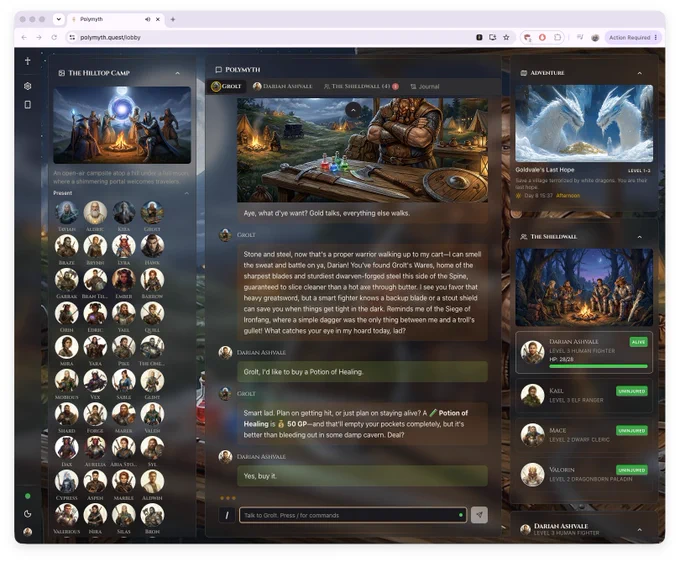Image resolution: width=680 pixels, height=562 pixels.
Task: Collapse the Hilltop Camp panel
Action: 177,73
